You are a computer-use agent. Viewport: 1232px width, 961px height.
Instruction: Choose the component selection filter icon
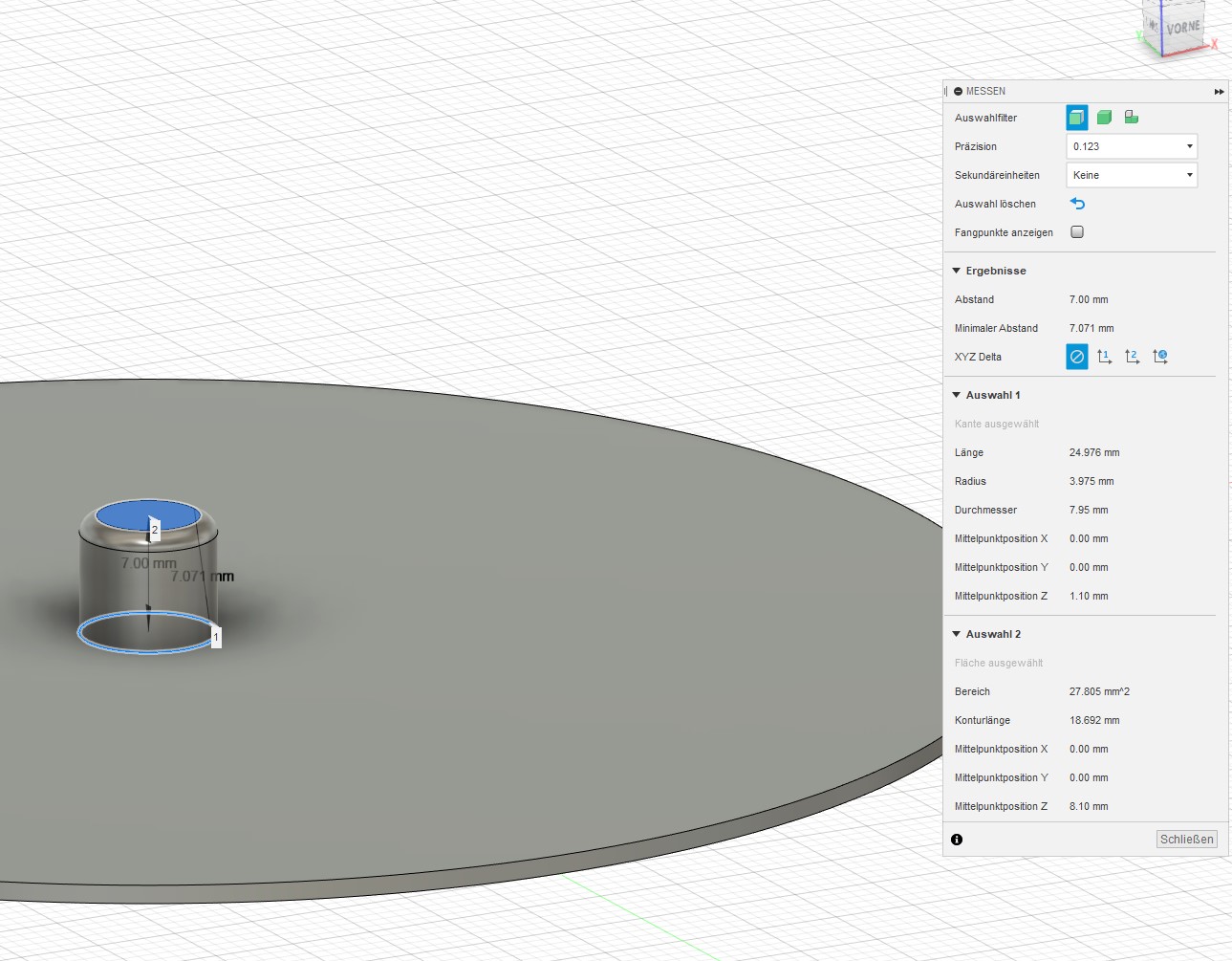1132,117
